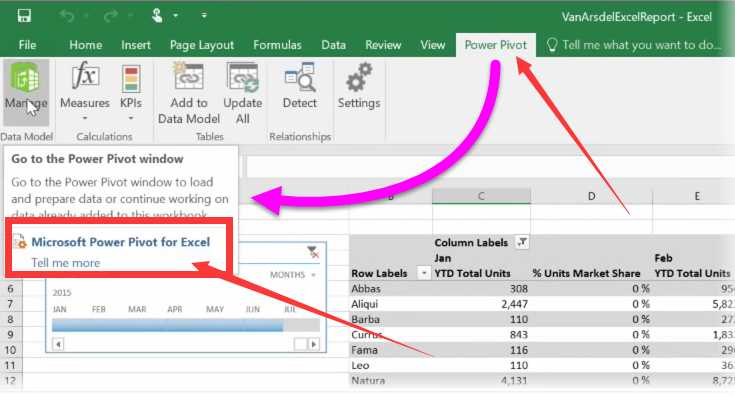This screenshot has height=398, width=735.
Task: Click the timeline scroll right arrow
Action: (x=314, y=345)
